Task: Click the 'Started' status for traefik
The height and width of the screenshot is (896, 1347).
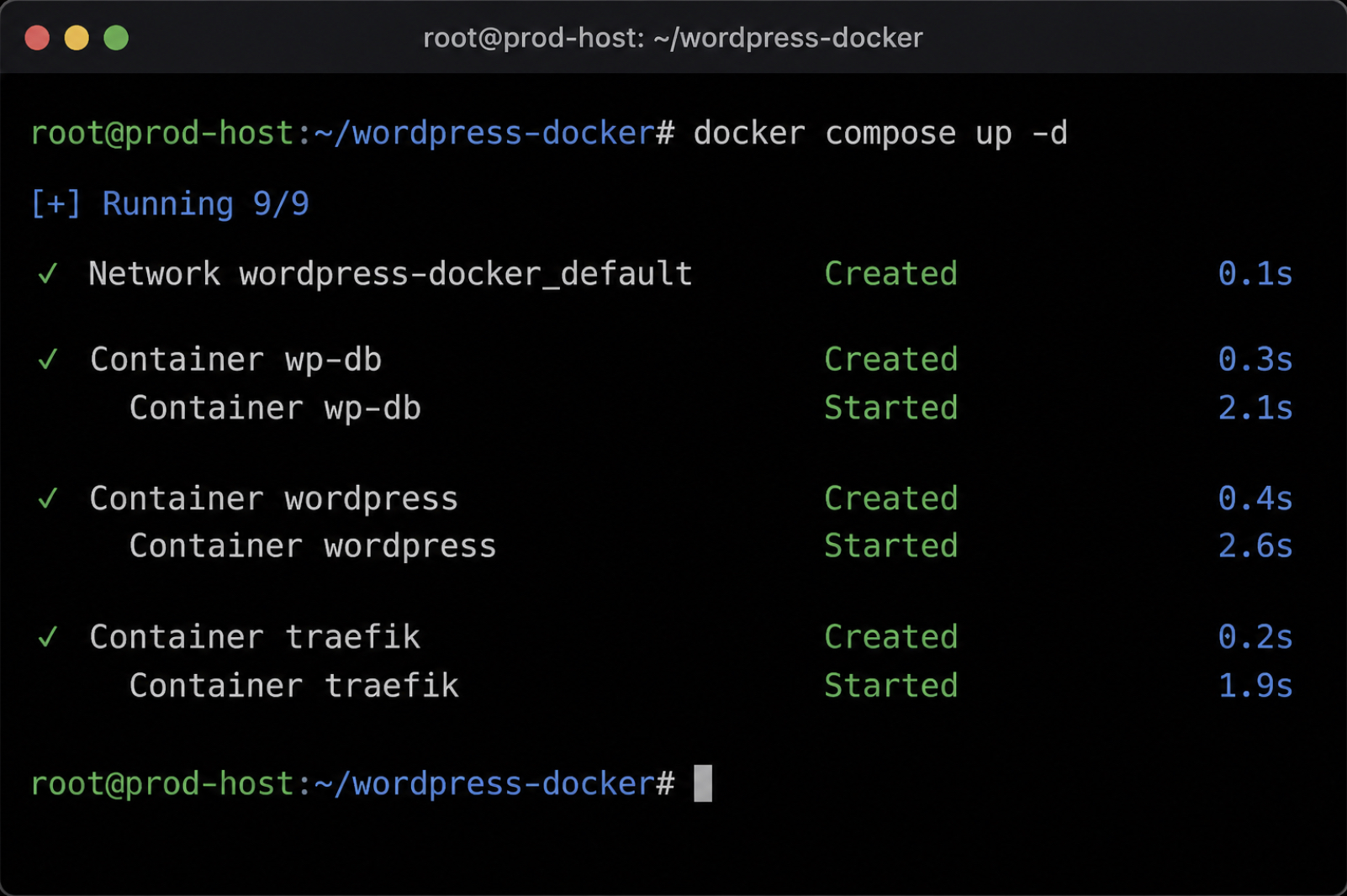Action: pos(890,686)
